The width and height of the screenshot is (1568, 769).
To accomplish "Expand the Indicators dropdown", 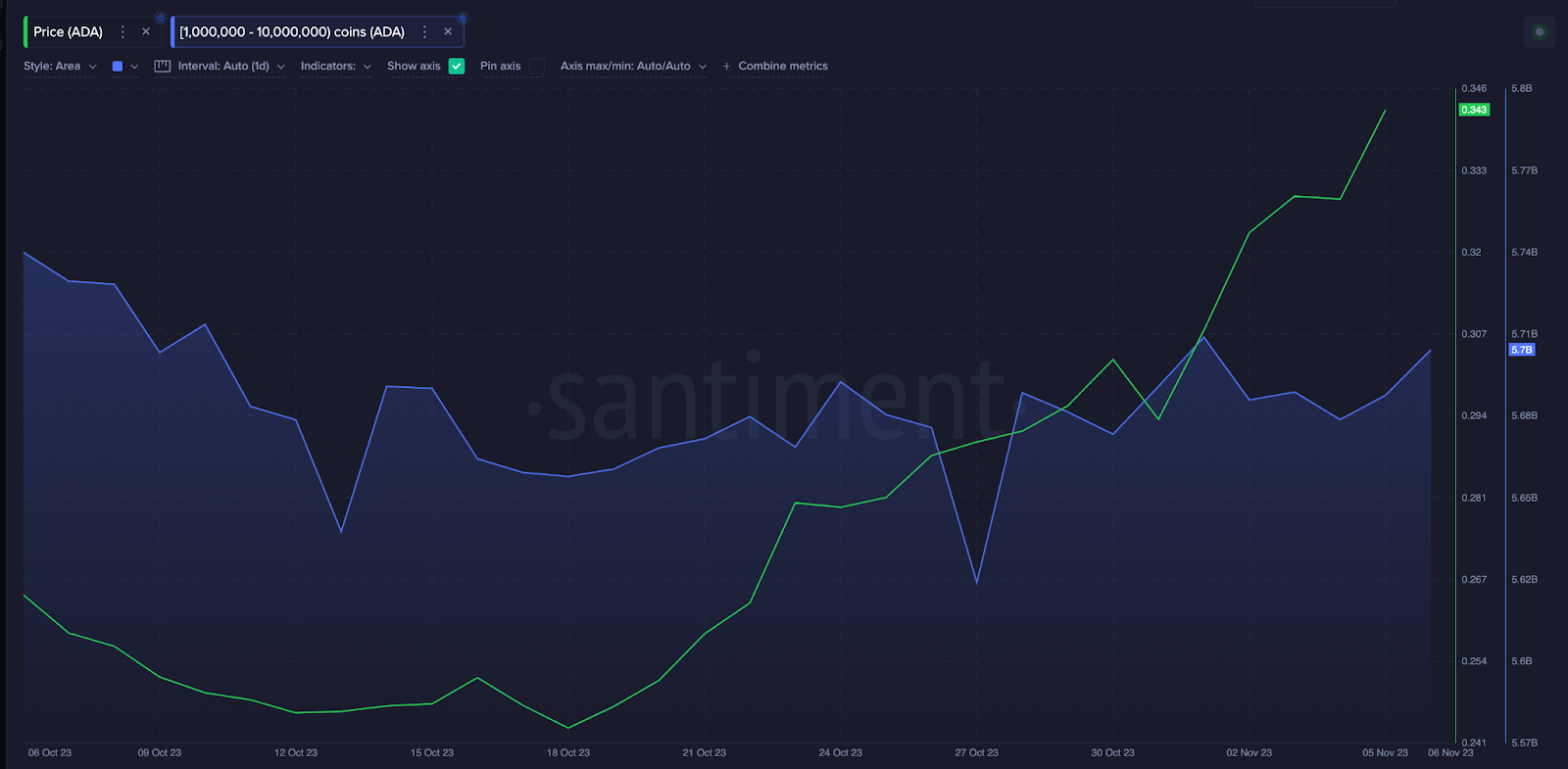I will tap(335, 67).
